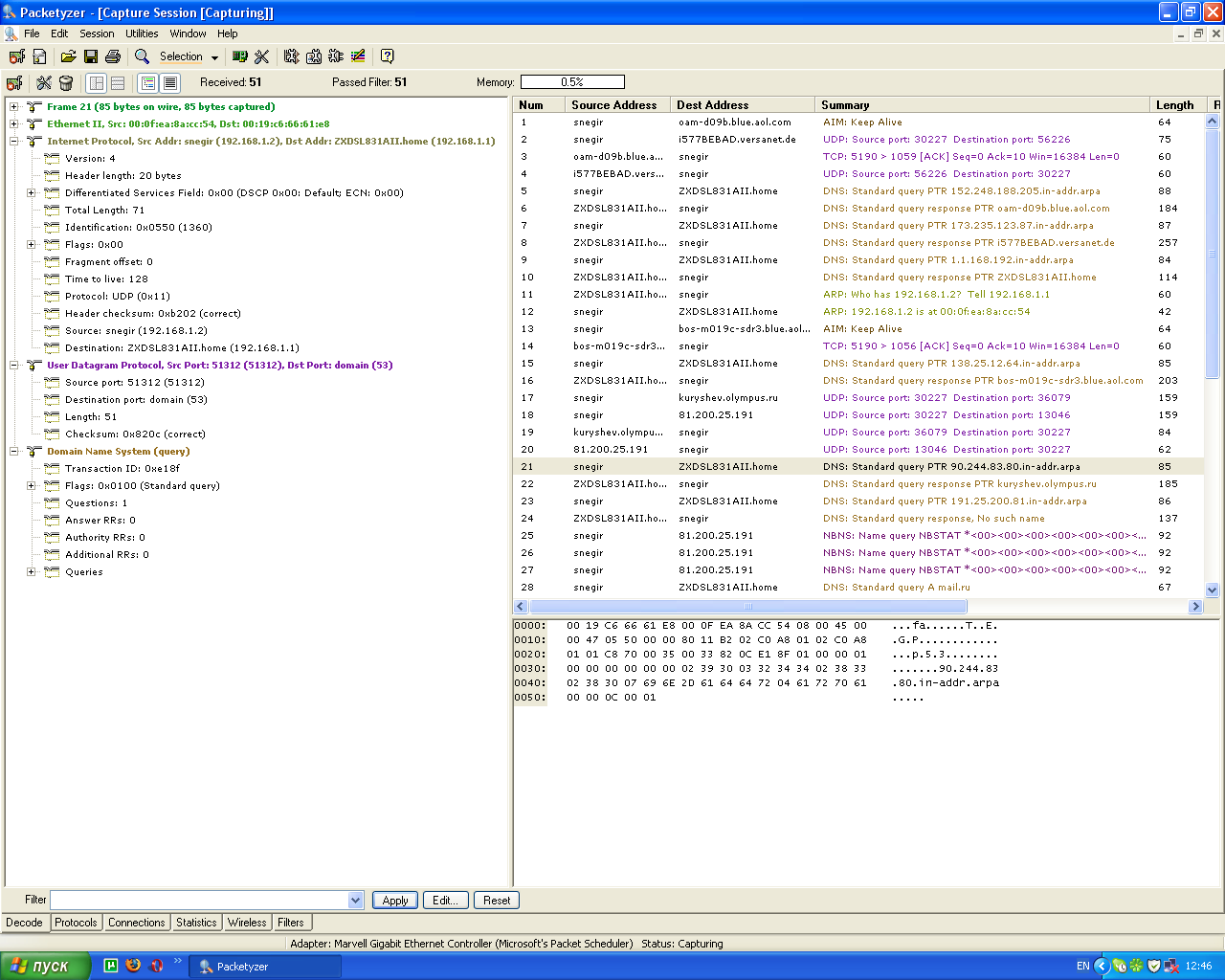Expand Differentiated Services Field node
Screen dimensions: 1225x980
pyautogui.click(x=31, y=193)
